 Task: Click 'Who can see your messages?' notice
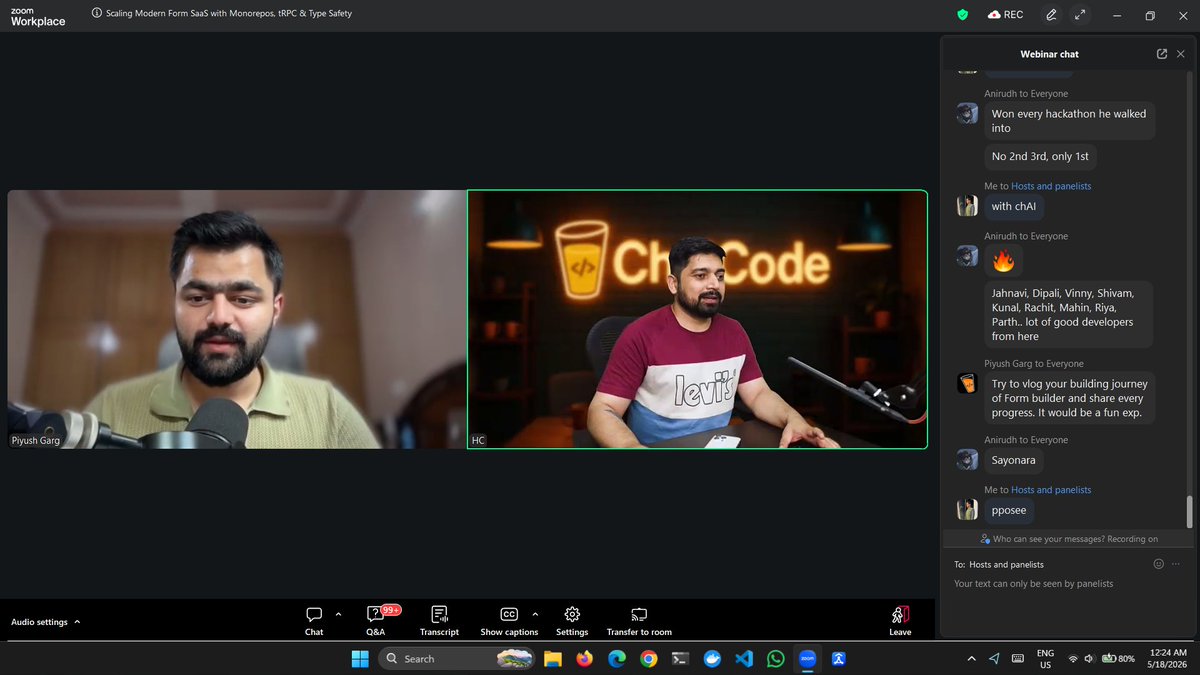tap(1068, 539)
